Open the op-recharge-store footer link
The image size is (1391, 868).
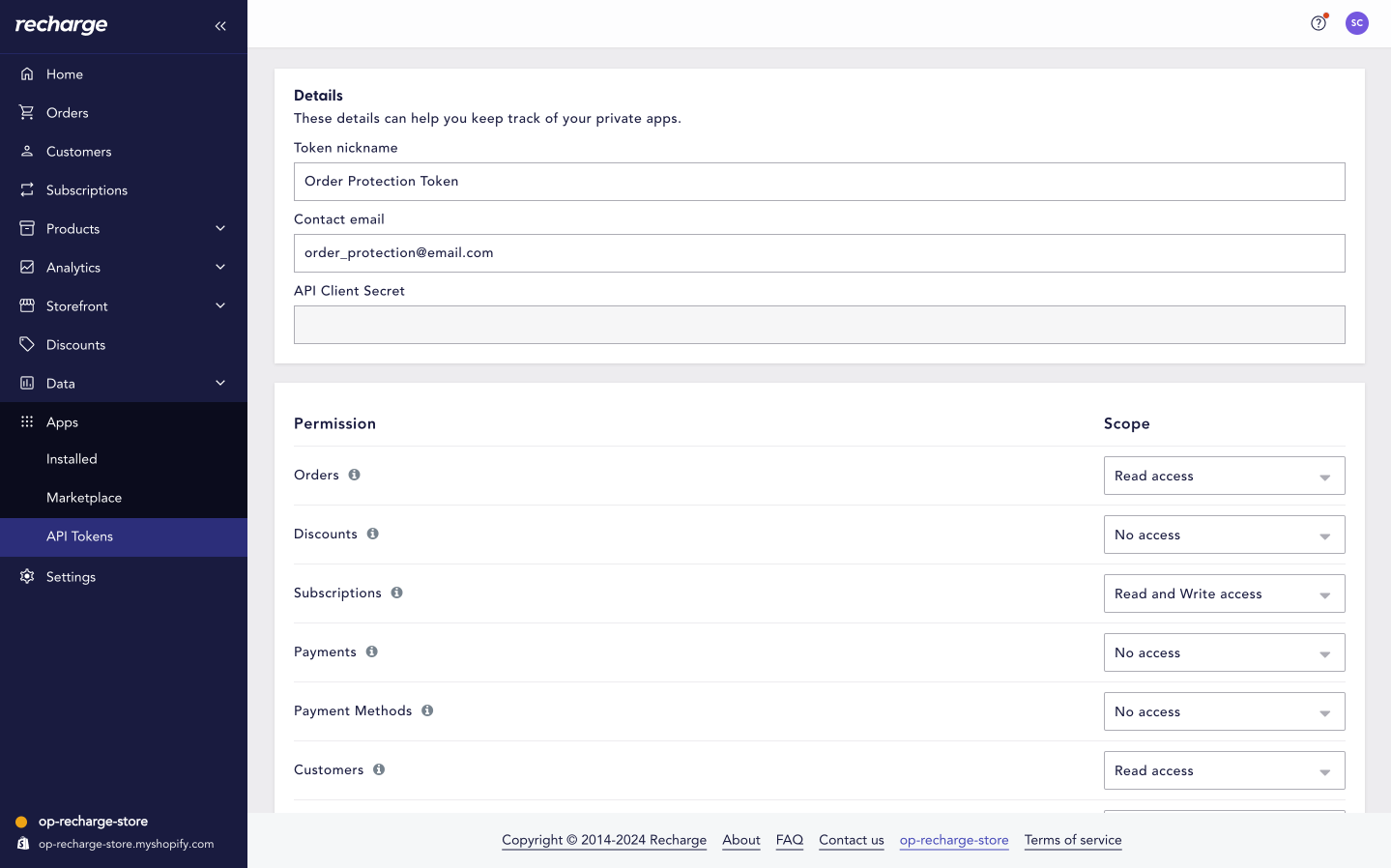pos(954,840)
